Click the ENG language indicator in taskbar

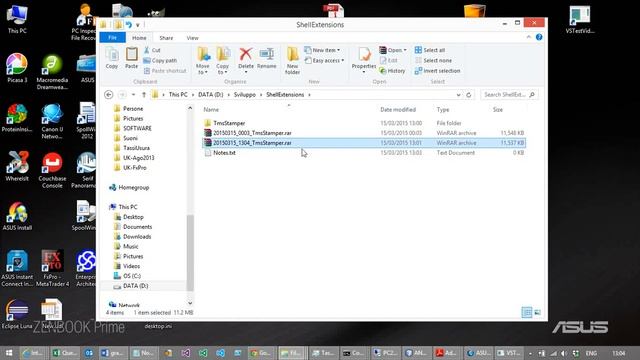pyautogui.click(x=591, y=353)
